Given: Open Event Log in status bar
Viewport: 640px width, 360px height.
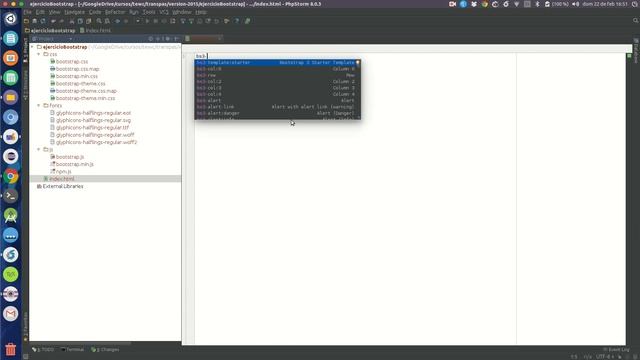Looking at the screenshot, I should pos(616,350).
